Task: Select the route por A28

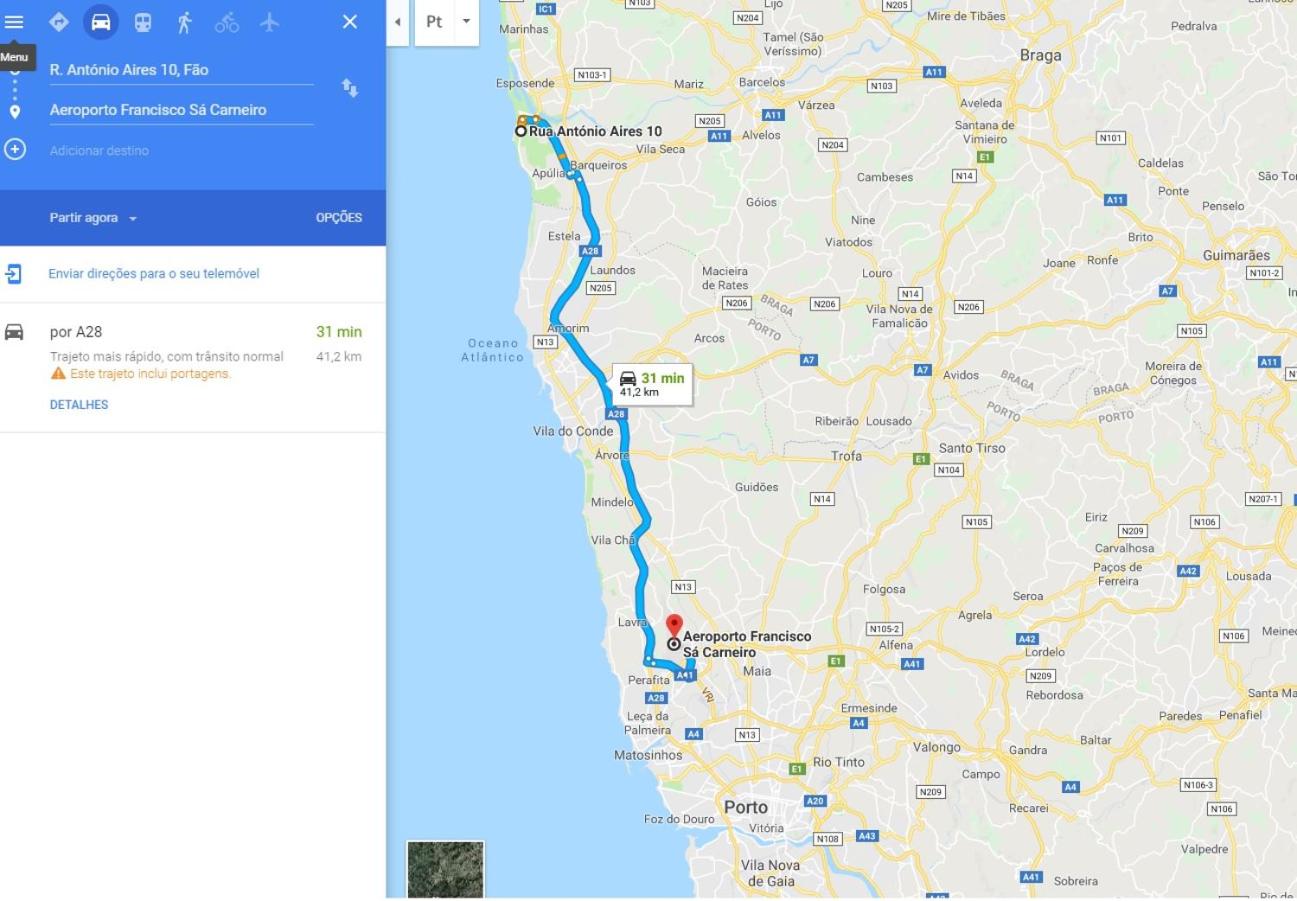Action: point(193,368)
